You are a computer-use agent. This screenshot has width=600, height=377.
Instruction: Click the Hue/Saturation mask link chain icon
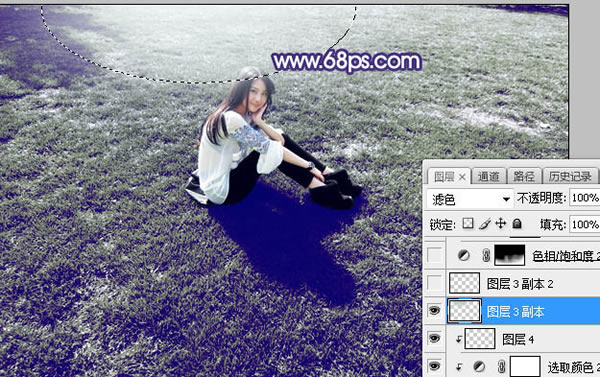(486, 255)
